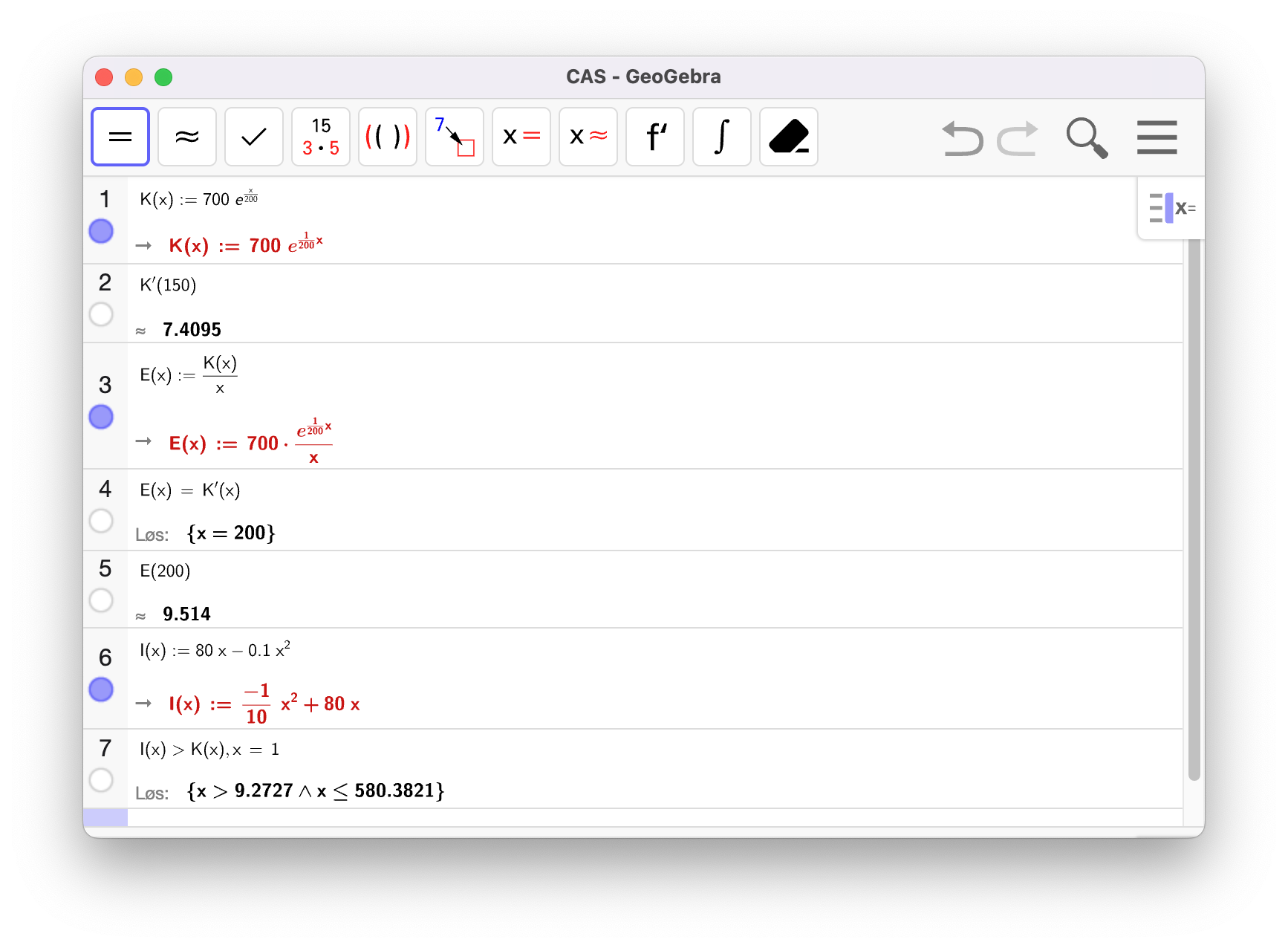Select the Numeric approximation (≈) tool
Screen dimensions: 1288x948
click(187, 137)
